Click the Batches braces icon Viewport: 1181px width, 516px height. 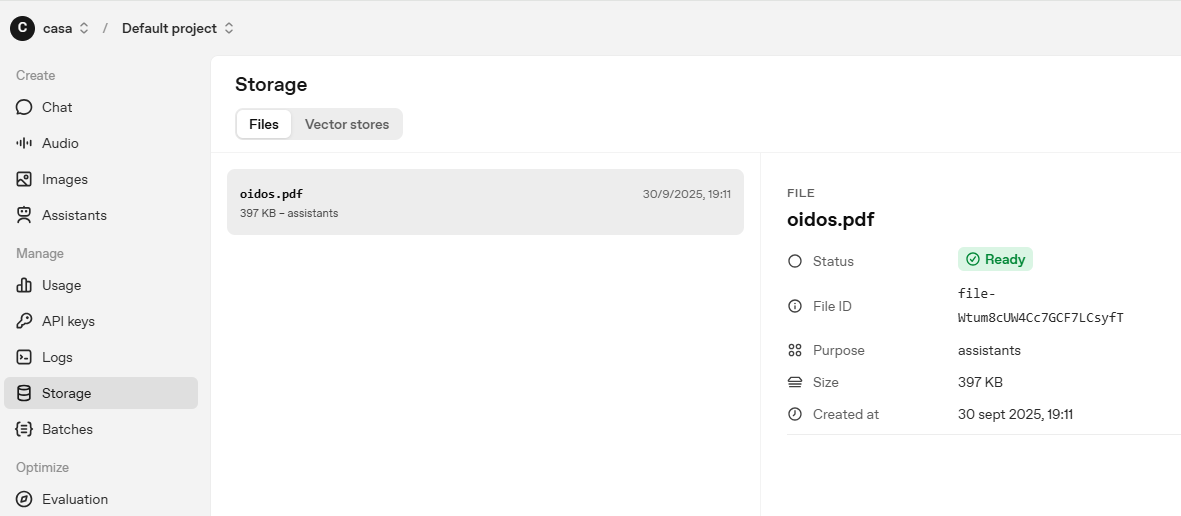24,429
